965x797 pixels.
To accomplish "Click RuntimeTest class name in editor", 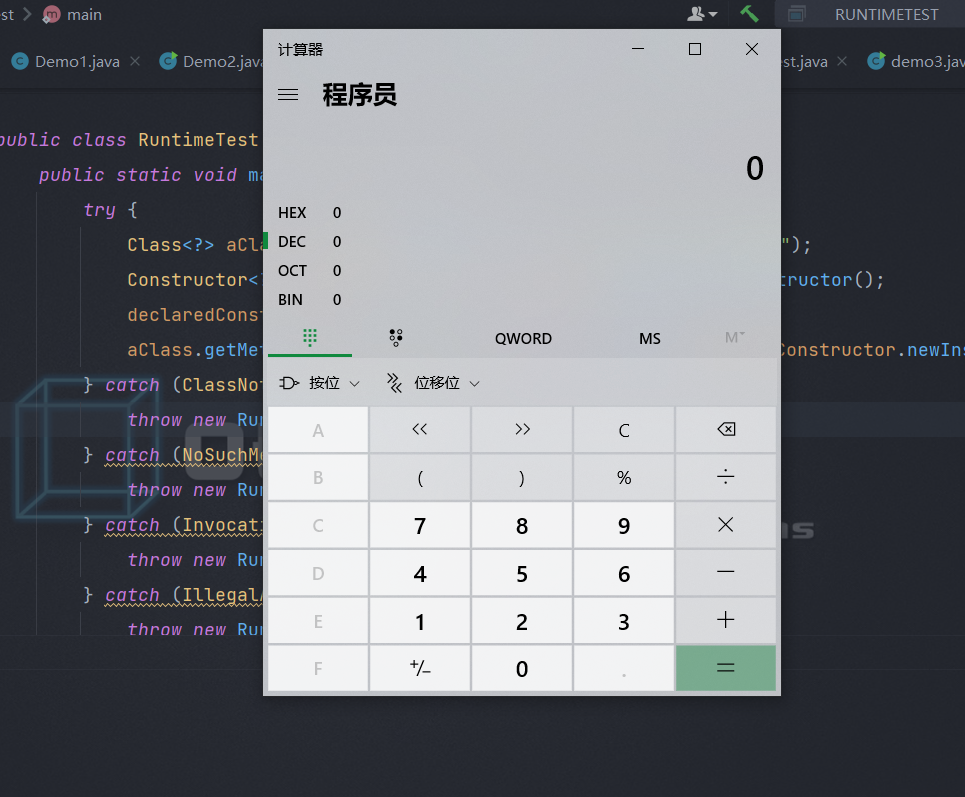I will click(198, 140).
